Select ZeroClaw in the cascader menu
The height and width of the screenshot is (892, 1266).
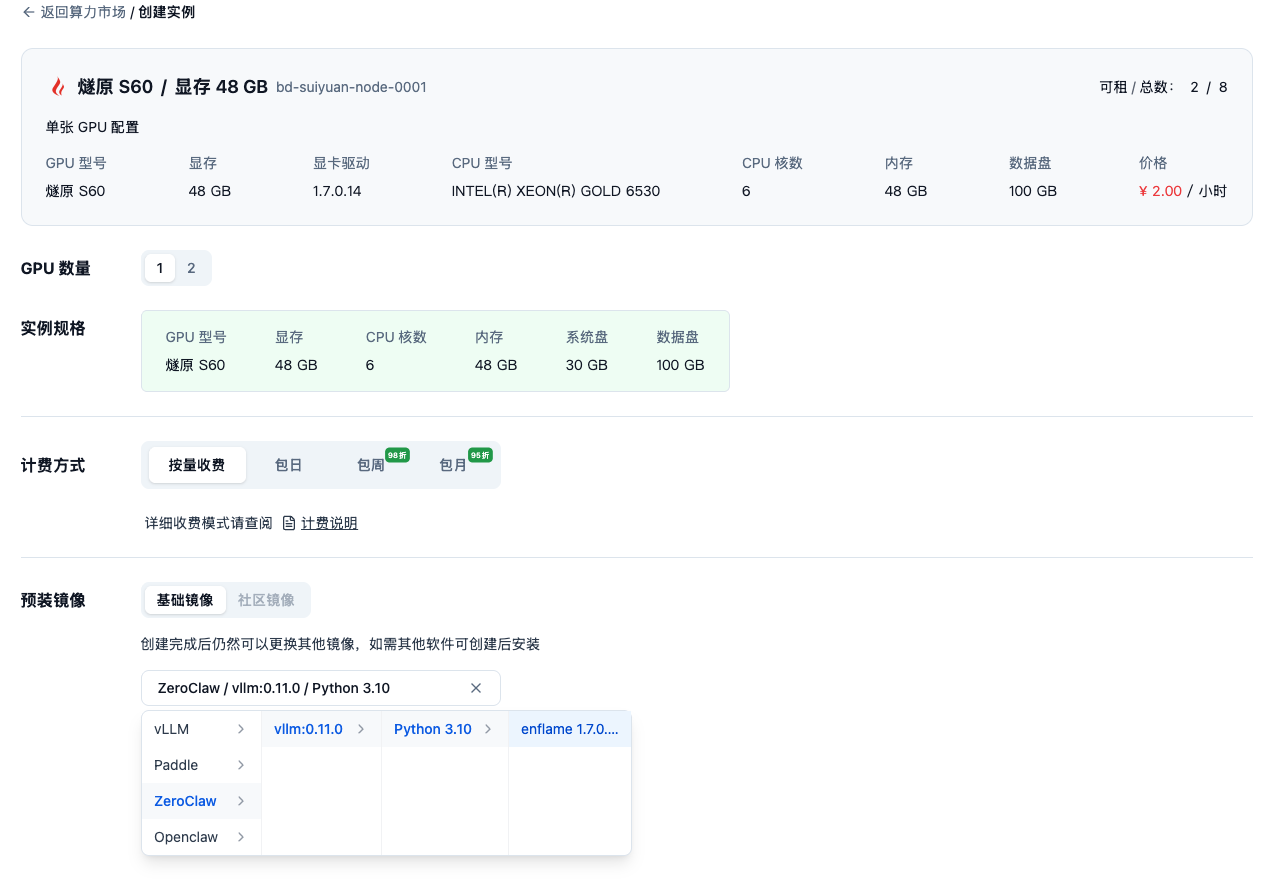(x=201, y=801)
